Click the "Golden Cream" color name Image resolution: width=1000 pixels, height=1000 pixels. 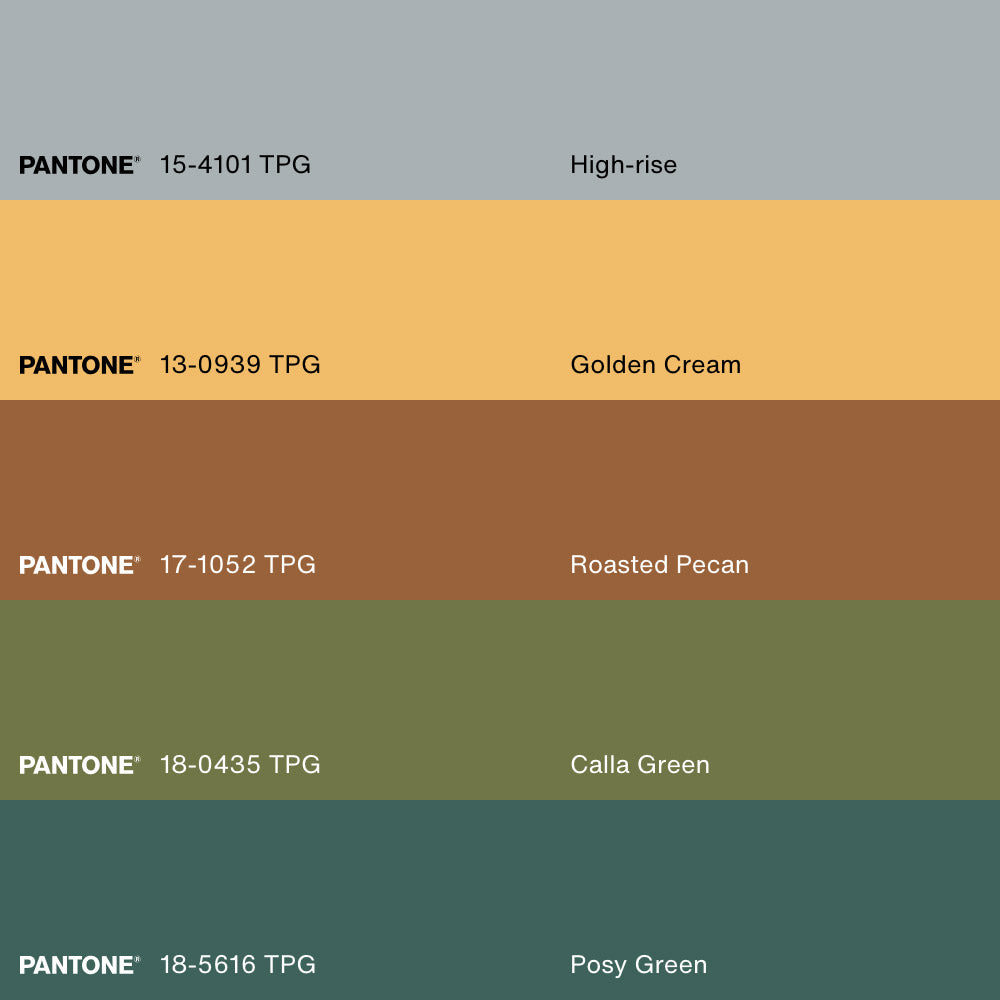tap(655, 365)
